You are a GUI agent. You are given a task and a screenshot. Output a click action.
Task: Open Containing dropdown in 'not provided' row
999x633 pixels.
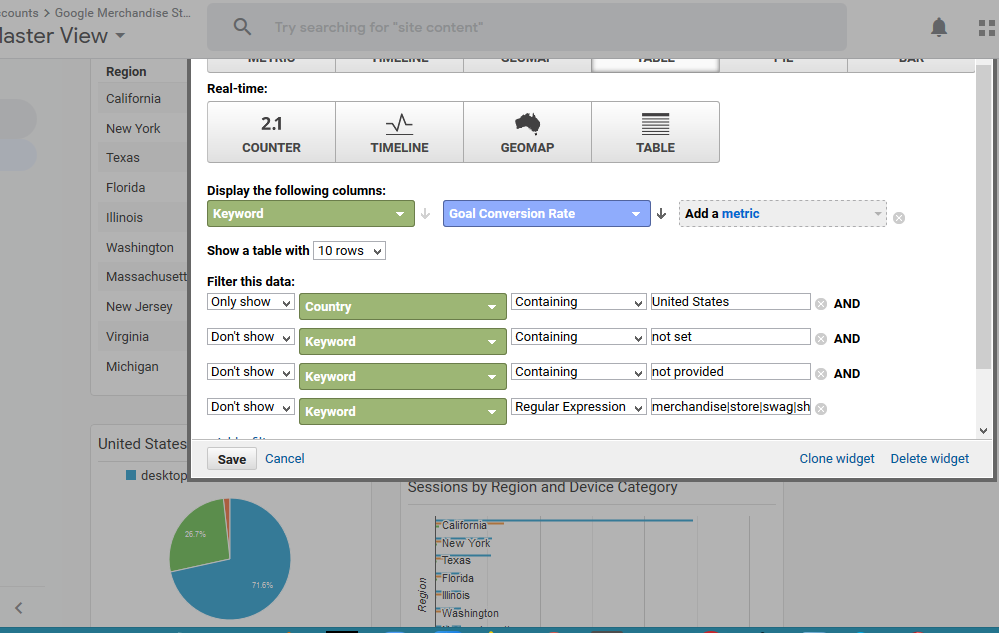click(x=579, y=372)
